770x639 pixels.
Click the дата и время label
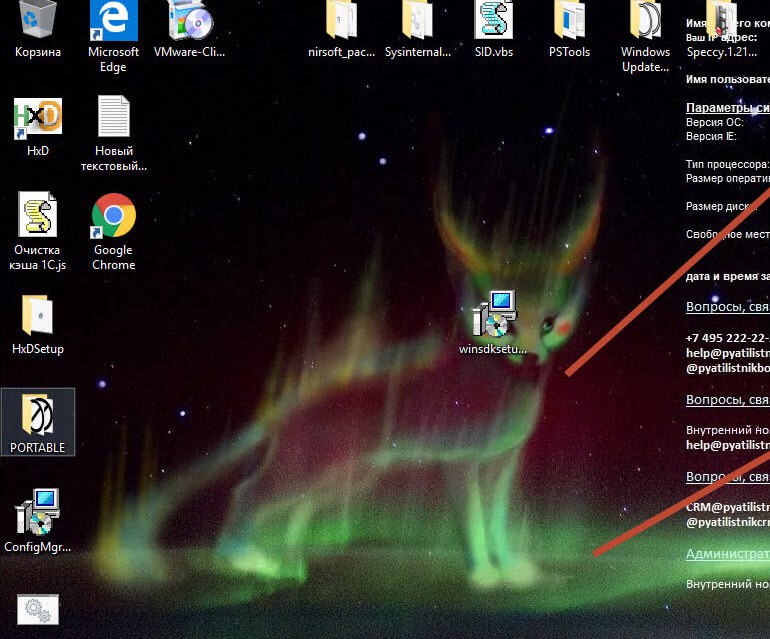coord(727,276)
